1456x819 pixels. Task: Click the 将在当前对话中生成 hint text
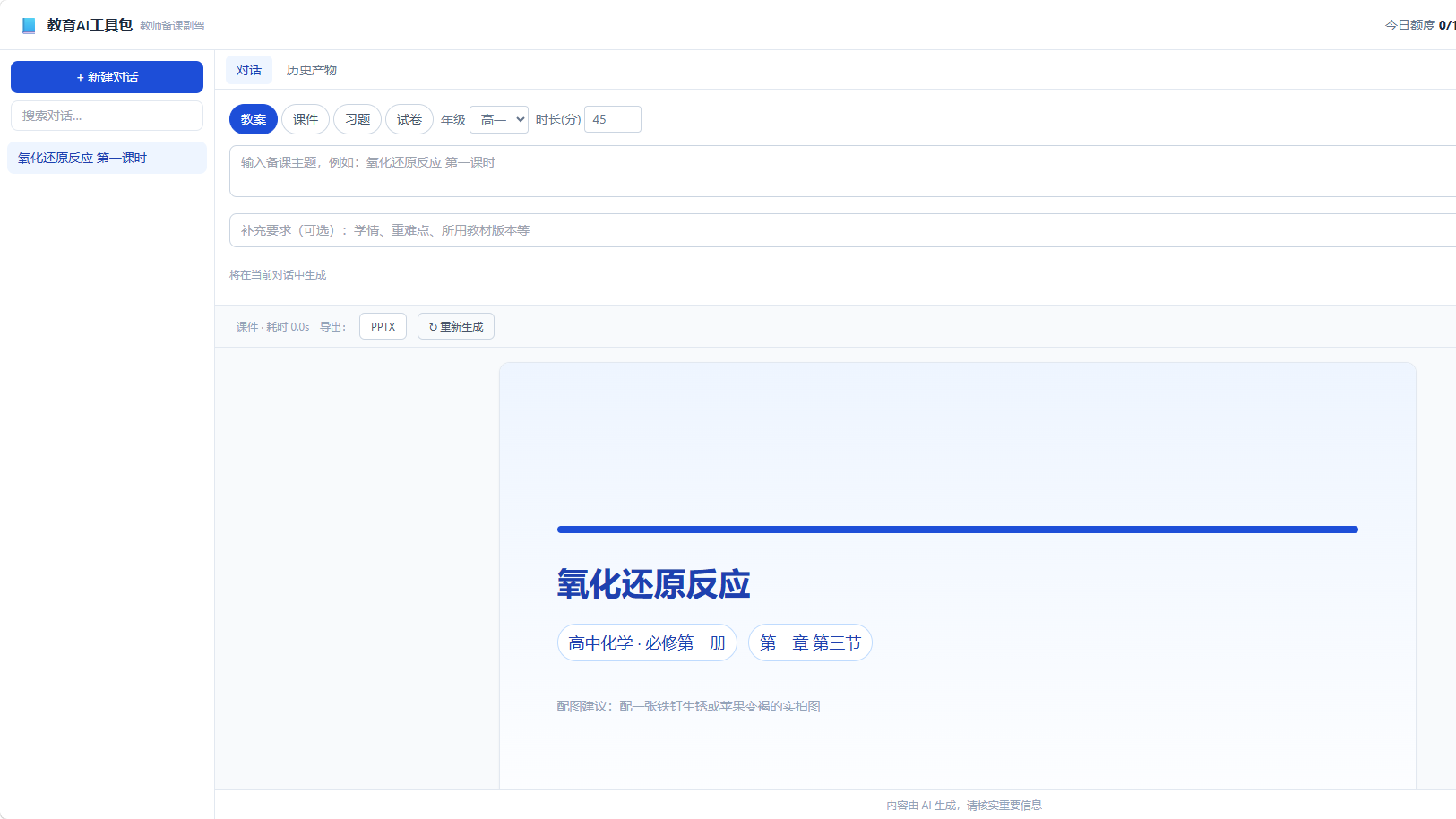(278, 275)
